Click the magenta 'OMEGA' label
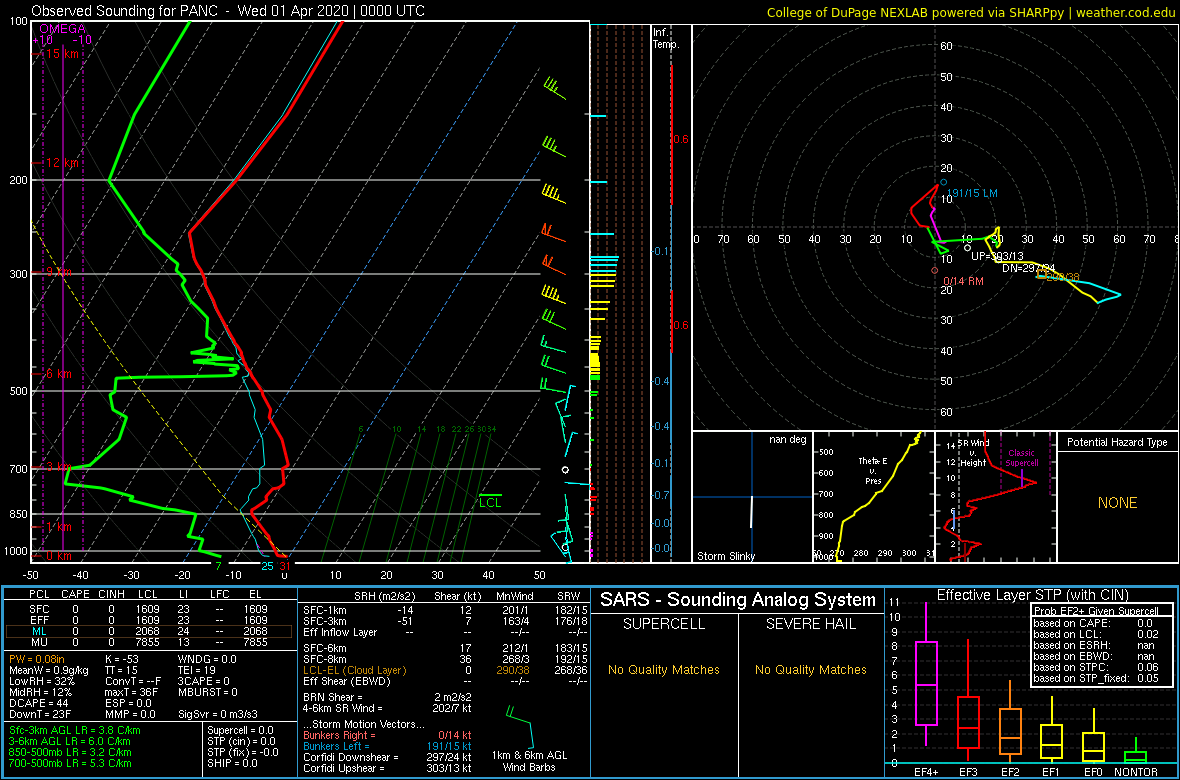This screenshot has width=1180, height=780. [x=62, y=29]
